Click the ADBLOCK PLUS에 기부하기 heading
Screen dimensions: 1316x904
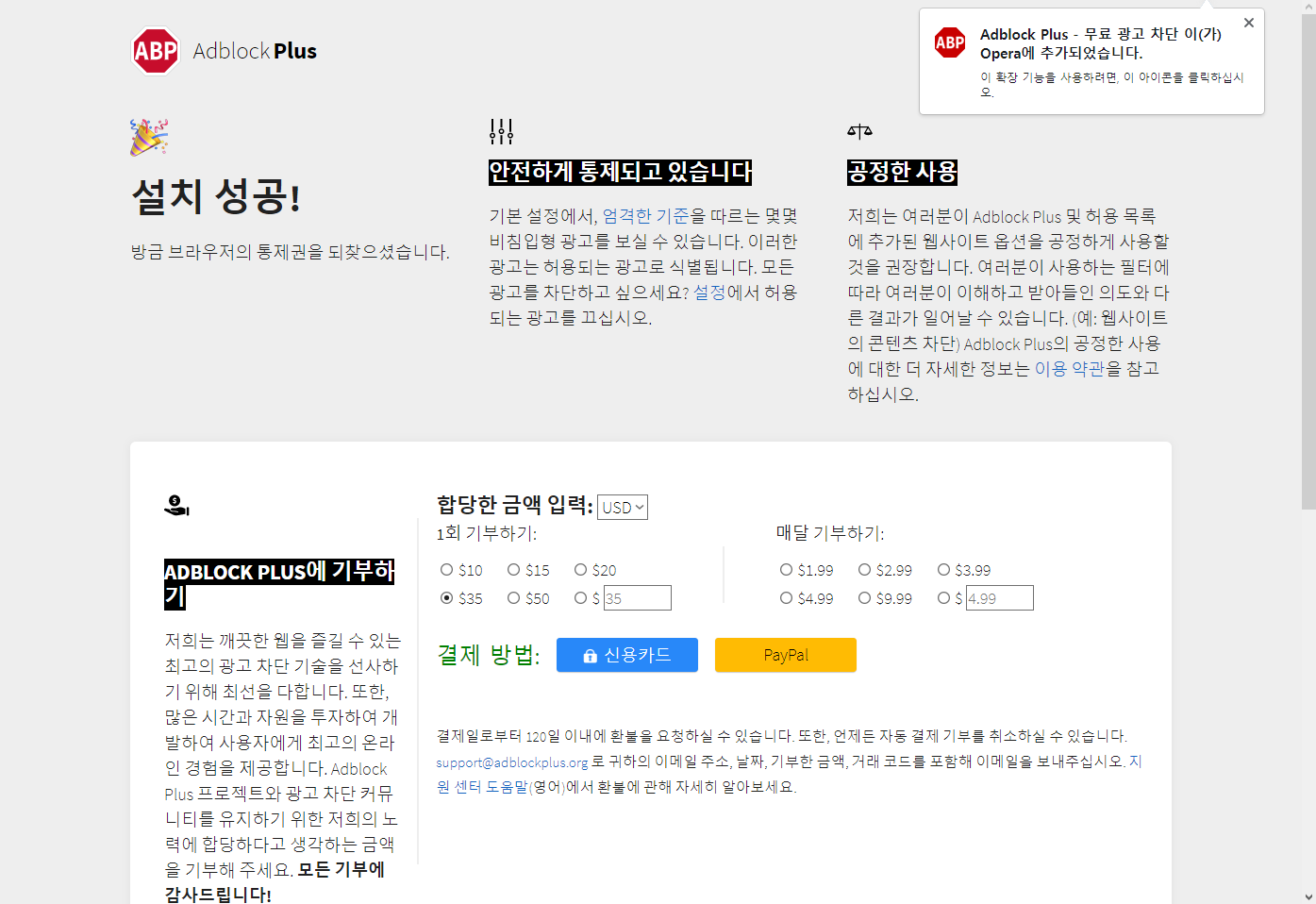click(279, 584)
